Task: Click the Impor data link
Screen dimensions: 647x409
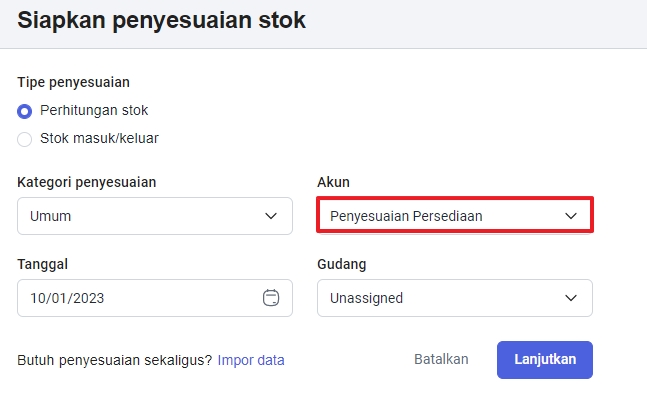Action: 251,360
